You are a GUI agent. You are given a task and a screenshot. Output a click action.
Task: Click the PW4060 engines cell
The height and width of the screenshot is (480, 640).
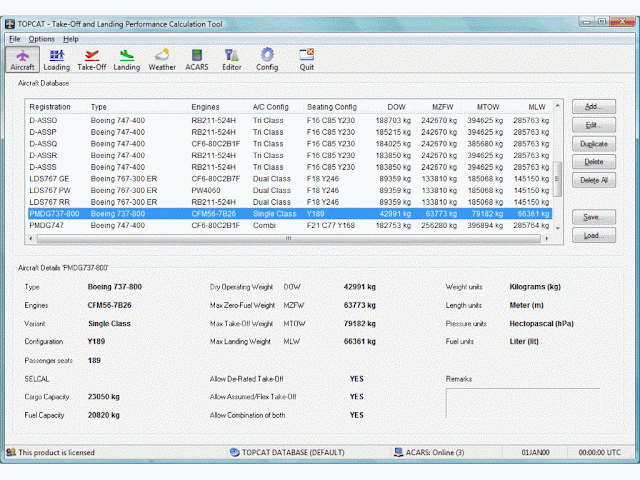[206, 191]
